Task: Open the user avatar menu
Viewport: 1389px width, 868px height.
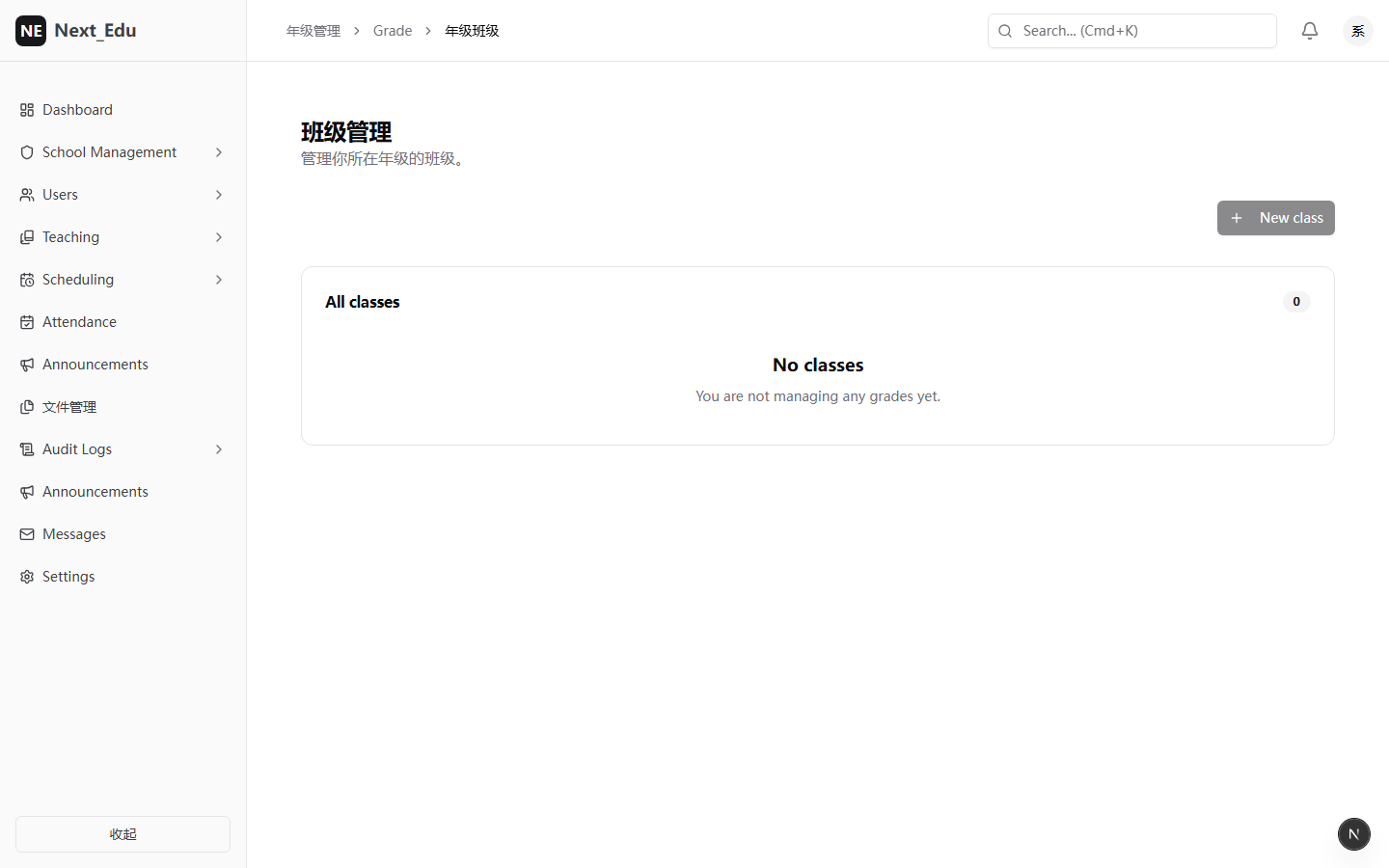Action: pyautogui.click(x=1358, y=31)
